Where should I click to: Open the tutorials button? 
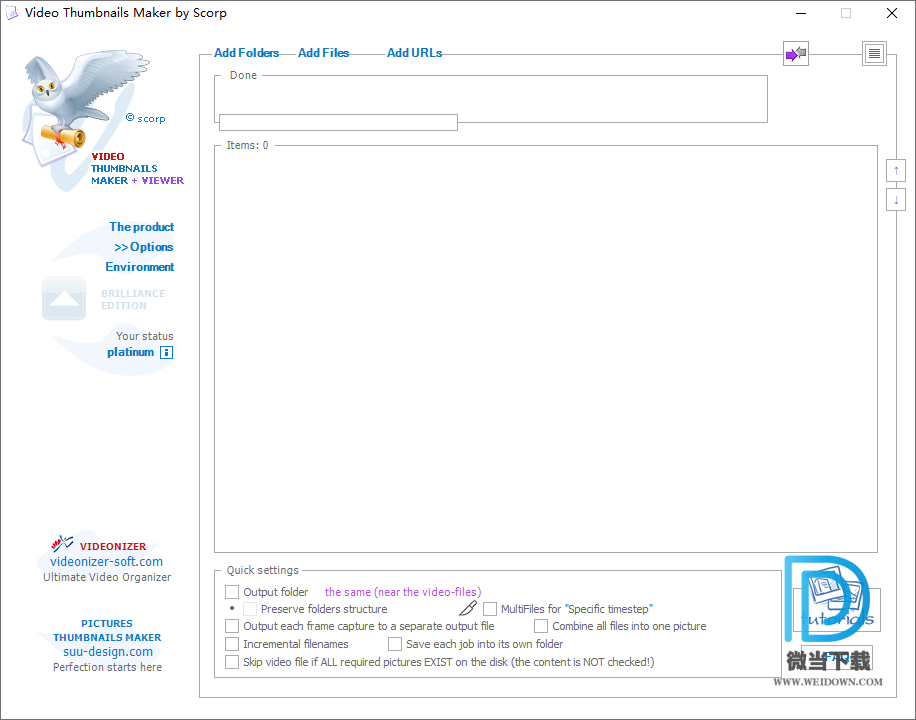click(x=837, y=610)
